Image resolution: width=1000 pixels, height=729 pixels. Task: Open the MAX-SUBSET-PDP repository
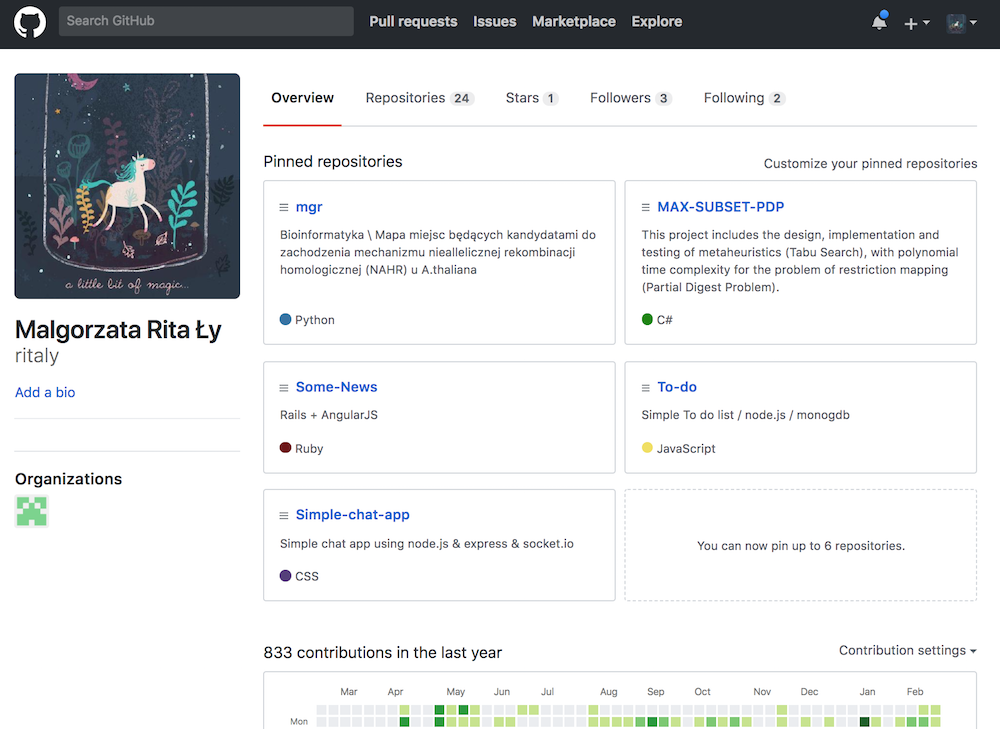point(721,207)
